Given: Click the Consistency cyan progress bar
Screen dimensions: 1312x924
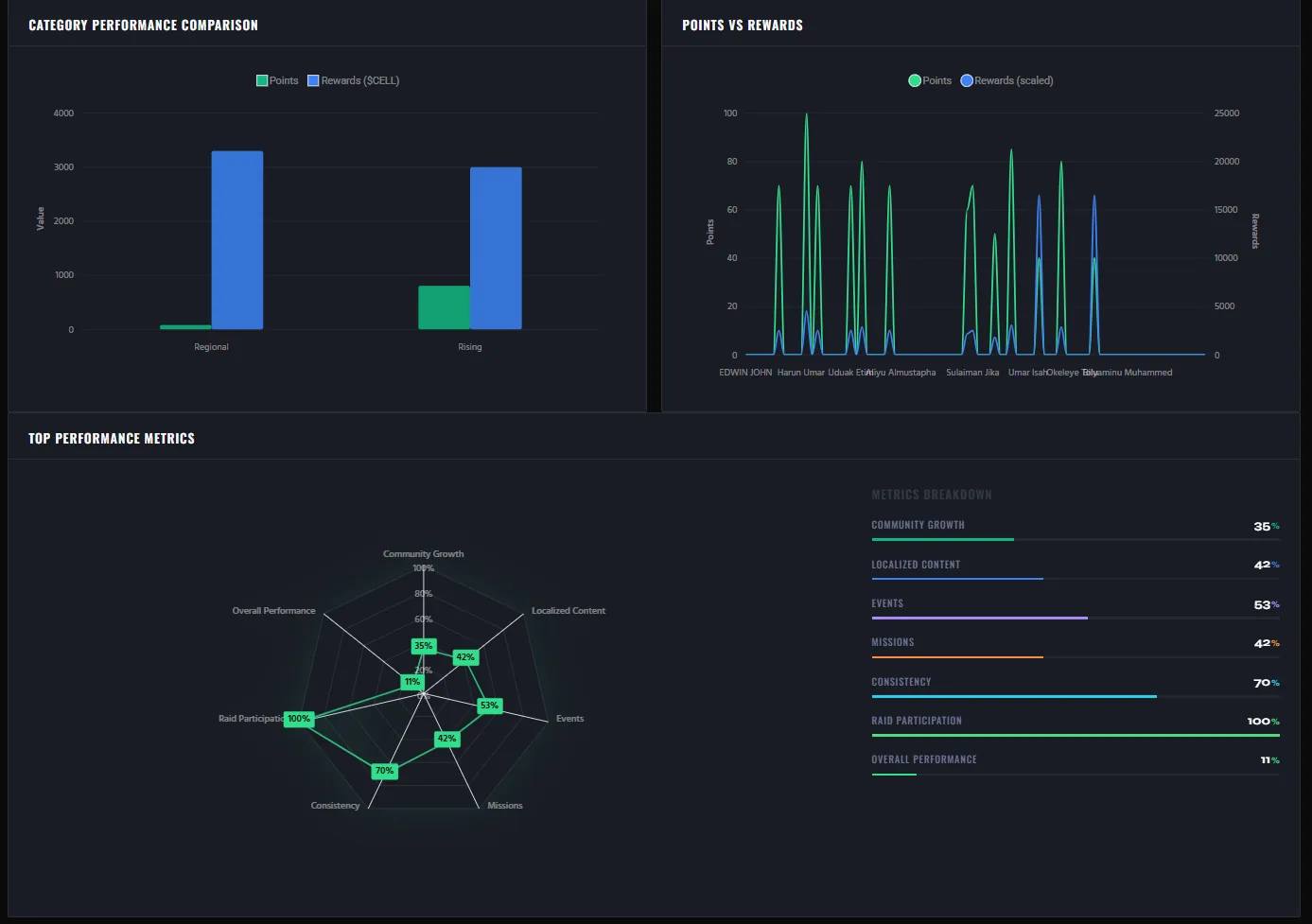Looking at the screenshot, I should (x=1076, y=696).
